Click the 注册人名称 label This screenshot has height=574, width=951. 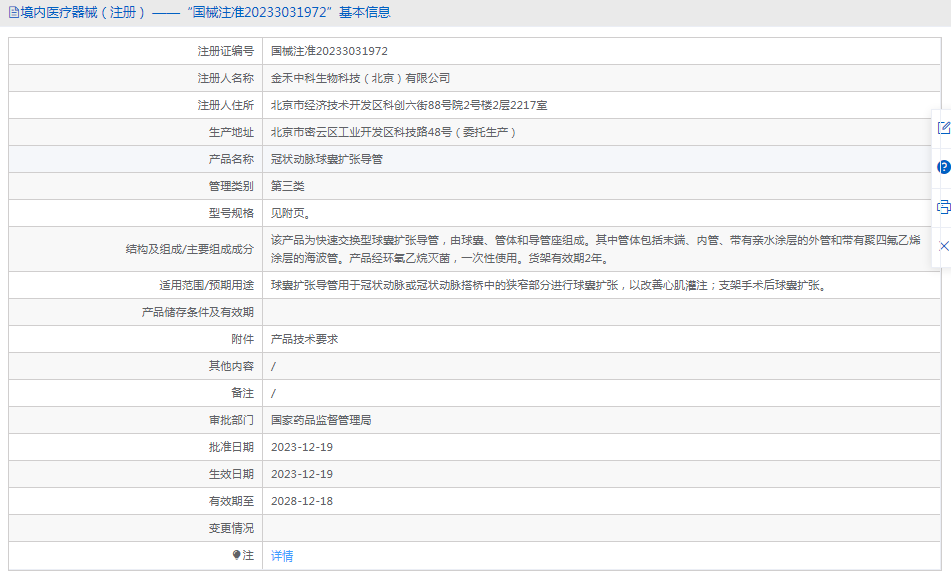tap(226, 78)
